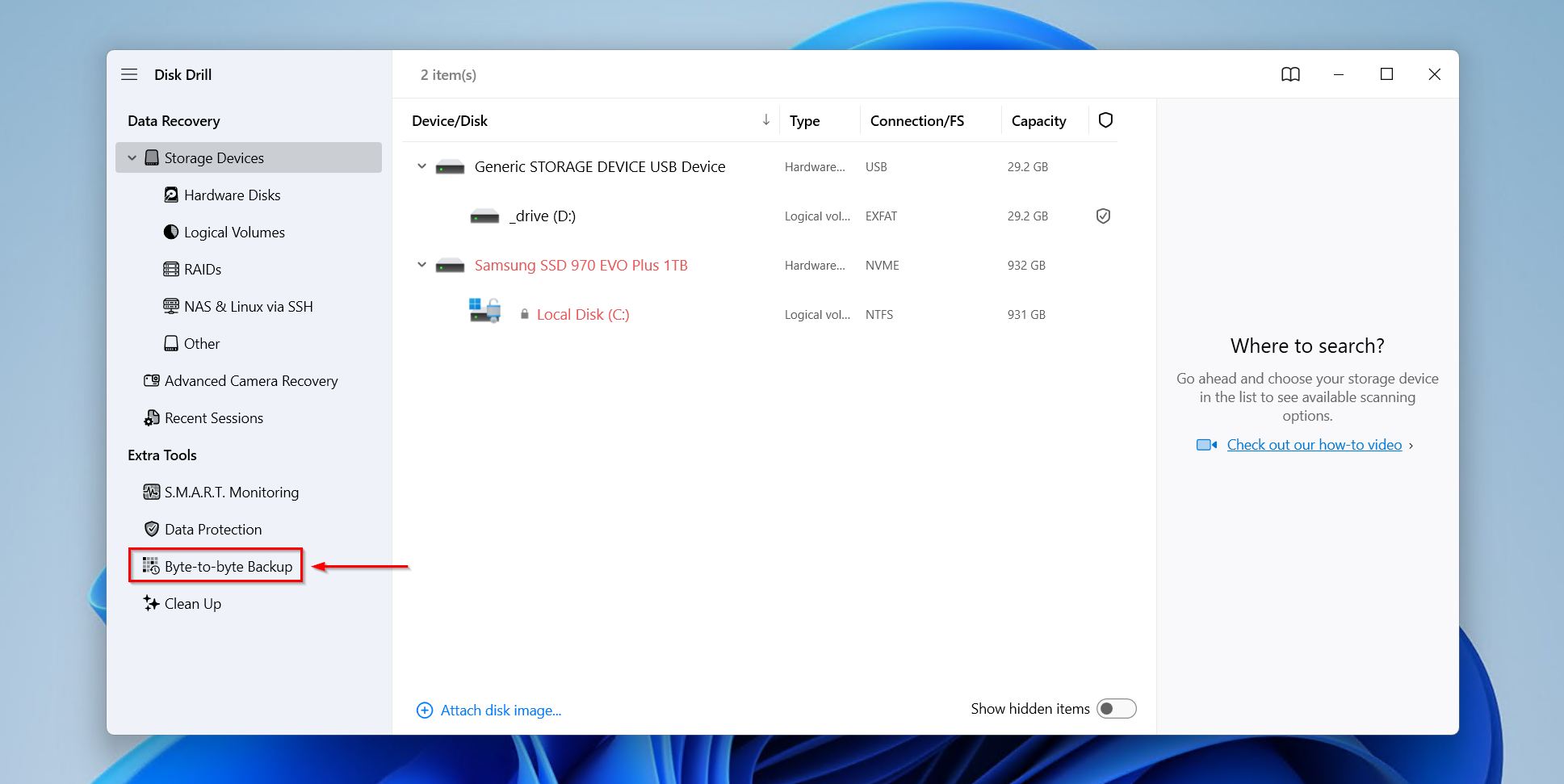Viewport: 1564px width, 784px height.
Task: Open the how-to video link
Action: [1314, 444]
